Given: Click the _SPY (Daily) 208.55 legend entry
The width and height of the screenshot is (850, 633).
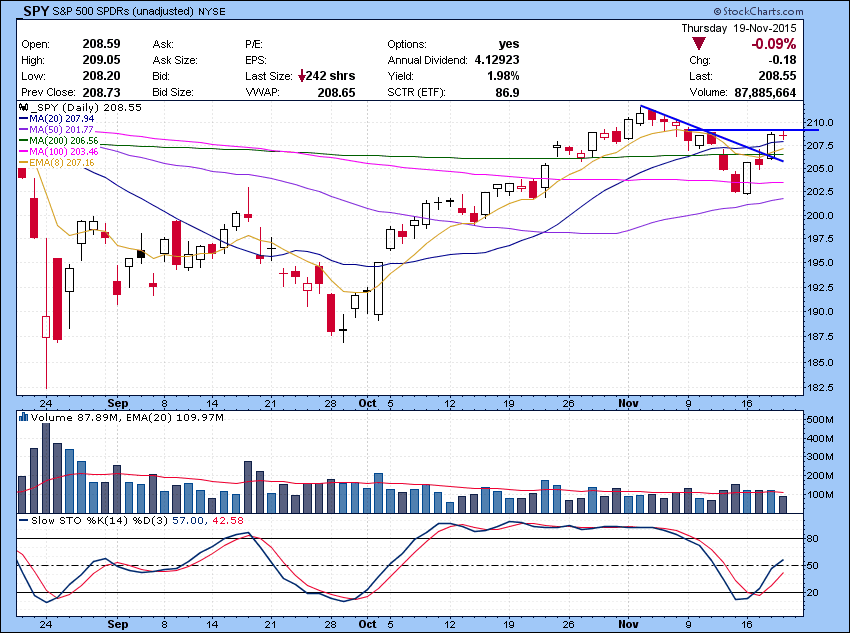Looking at the screenshot, I should pos(85,107).
